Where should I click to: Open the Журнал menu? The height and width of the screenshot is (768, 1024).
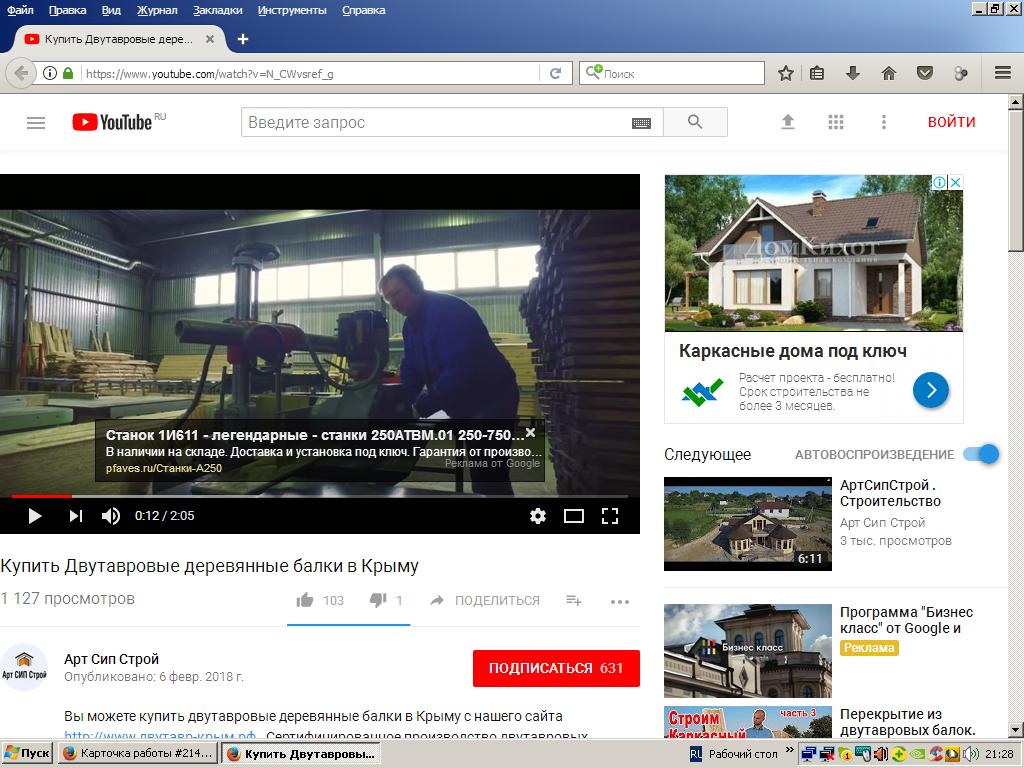157,10
